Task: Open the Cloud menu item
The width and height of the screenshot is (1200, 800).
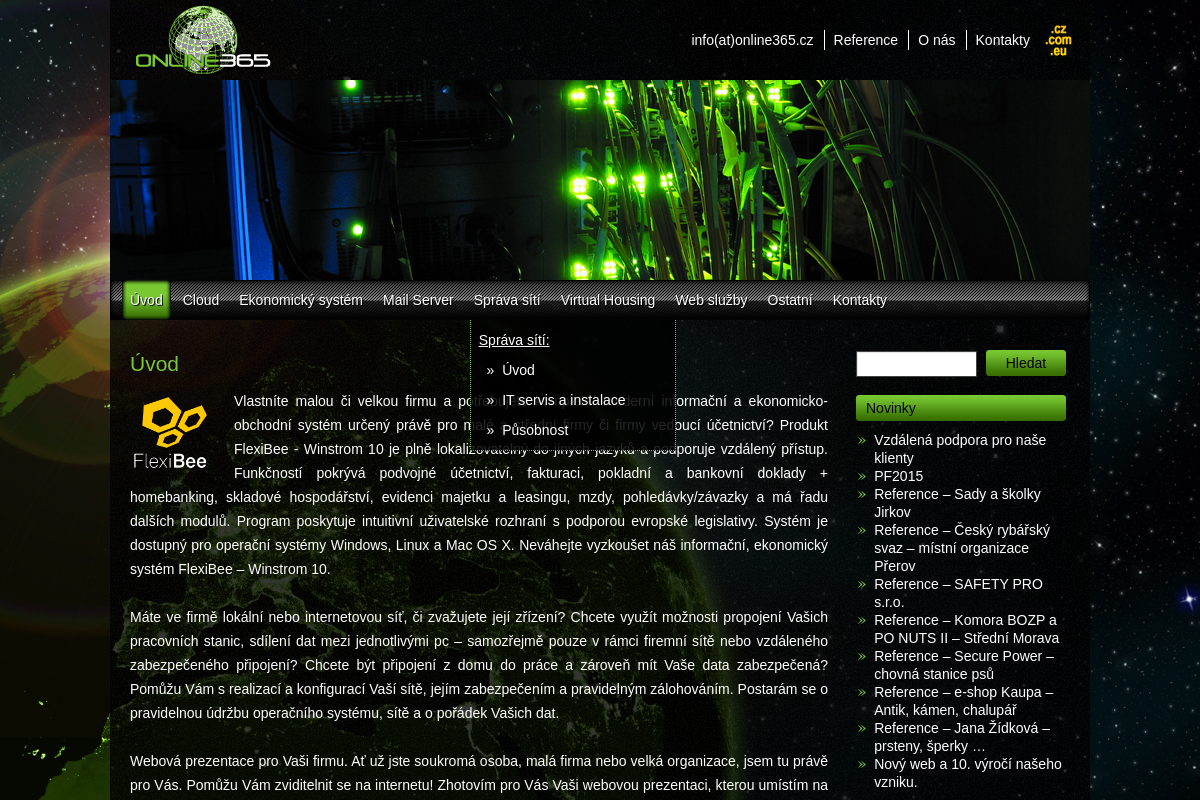Action: point(201,300)
